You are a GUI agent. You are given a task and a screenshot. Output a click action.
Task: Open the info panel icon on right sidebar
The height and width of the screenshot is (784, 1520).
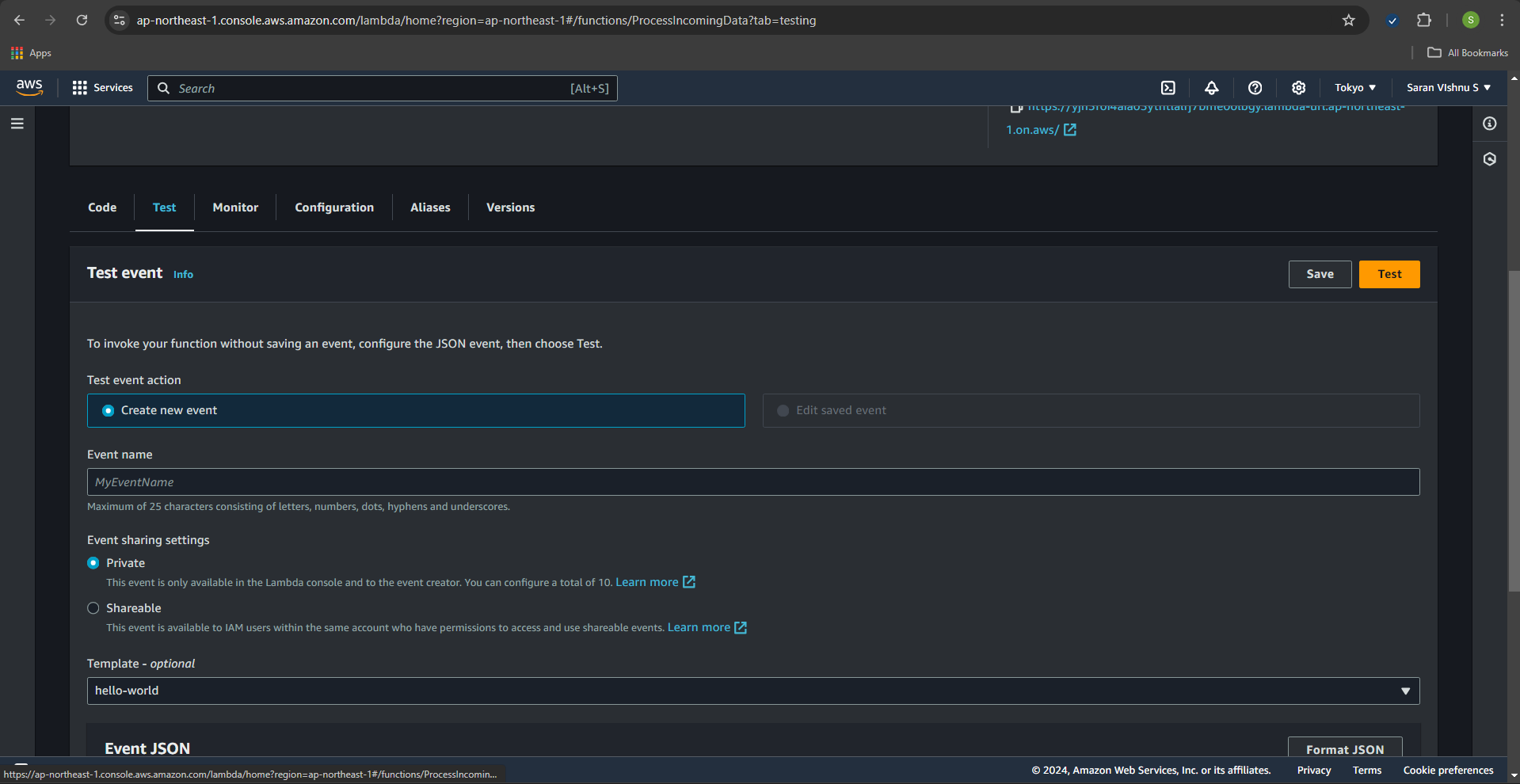point(1489,124)
